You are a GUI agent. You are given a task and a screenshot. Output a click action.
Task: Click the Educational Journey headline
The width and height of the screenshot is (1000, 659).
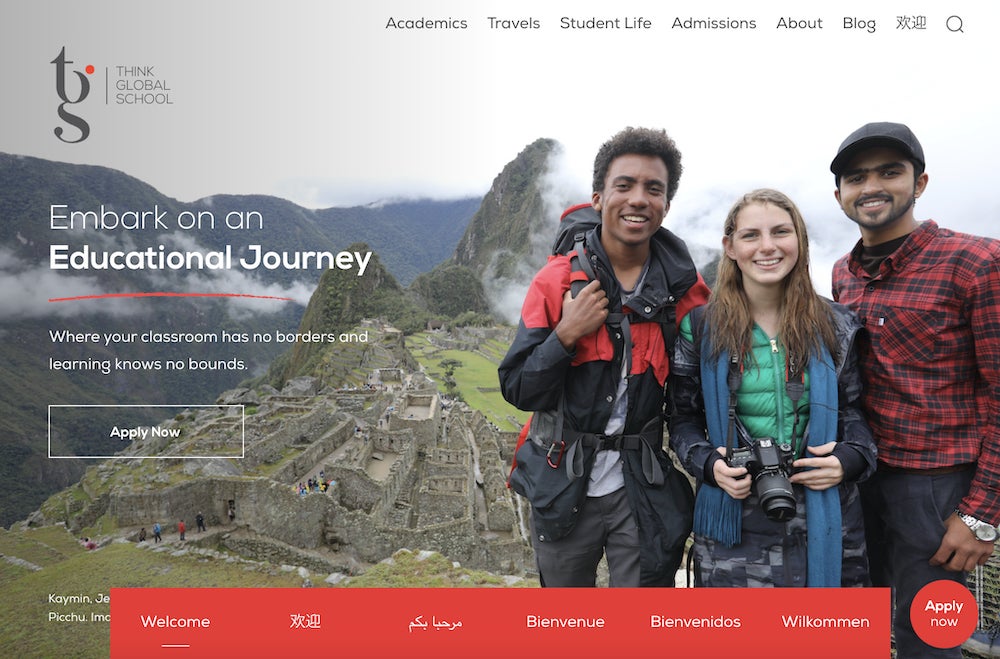[x=210, y=258]
